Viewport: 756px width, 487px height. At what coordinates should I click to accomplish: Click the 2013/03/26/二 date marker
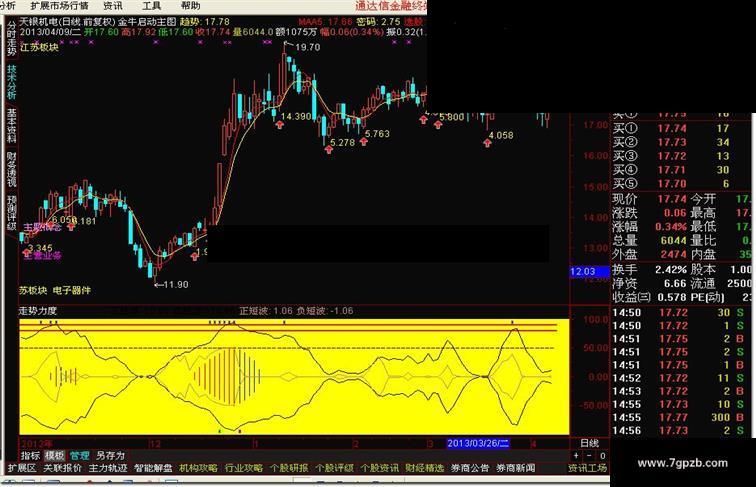478,443
